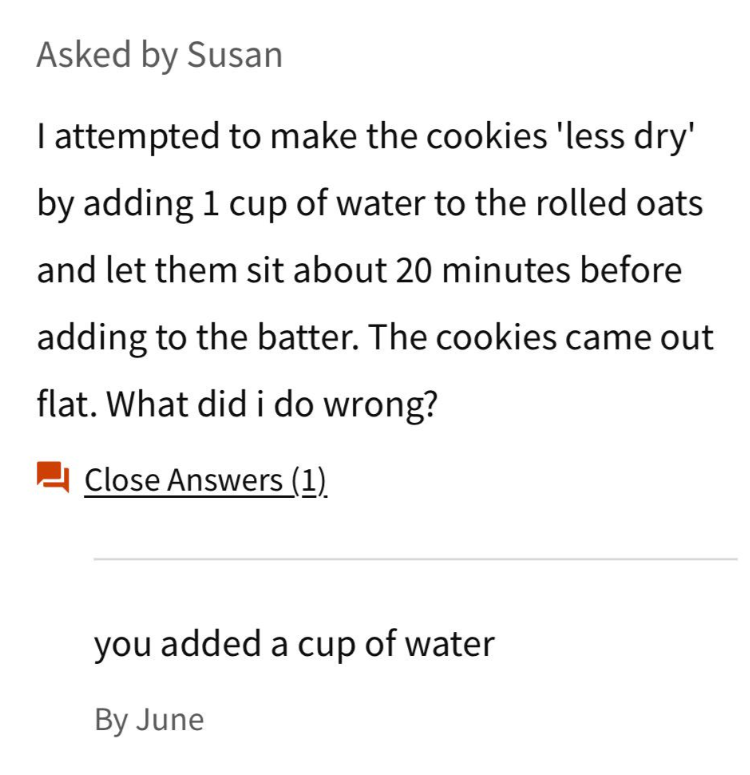
Task: Click the line 'and let them sit about'
Action: 359,270
